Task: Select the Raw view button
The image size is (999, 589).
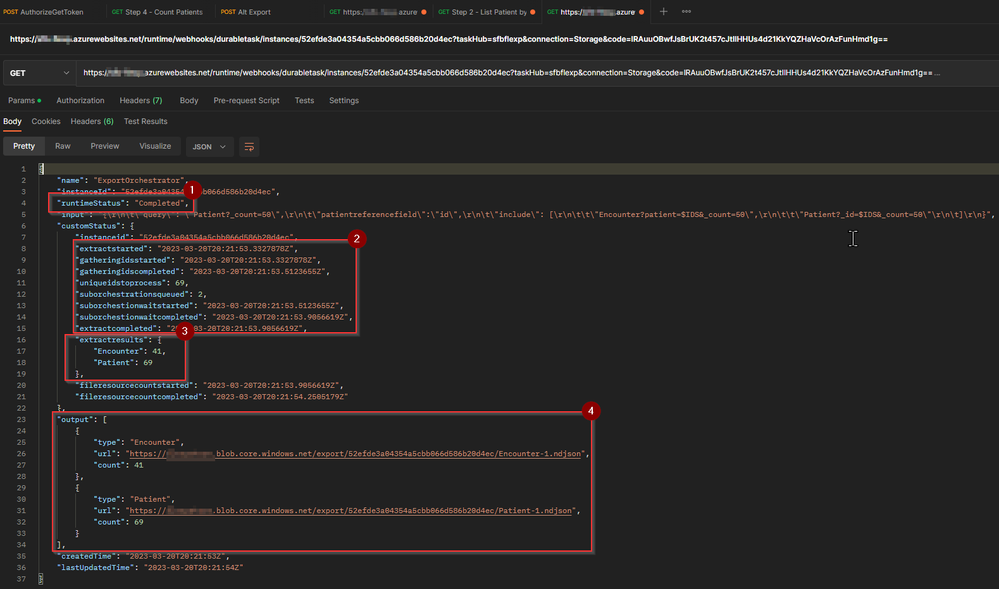Action: point(62,147)
